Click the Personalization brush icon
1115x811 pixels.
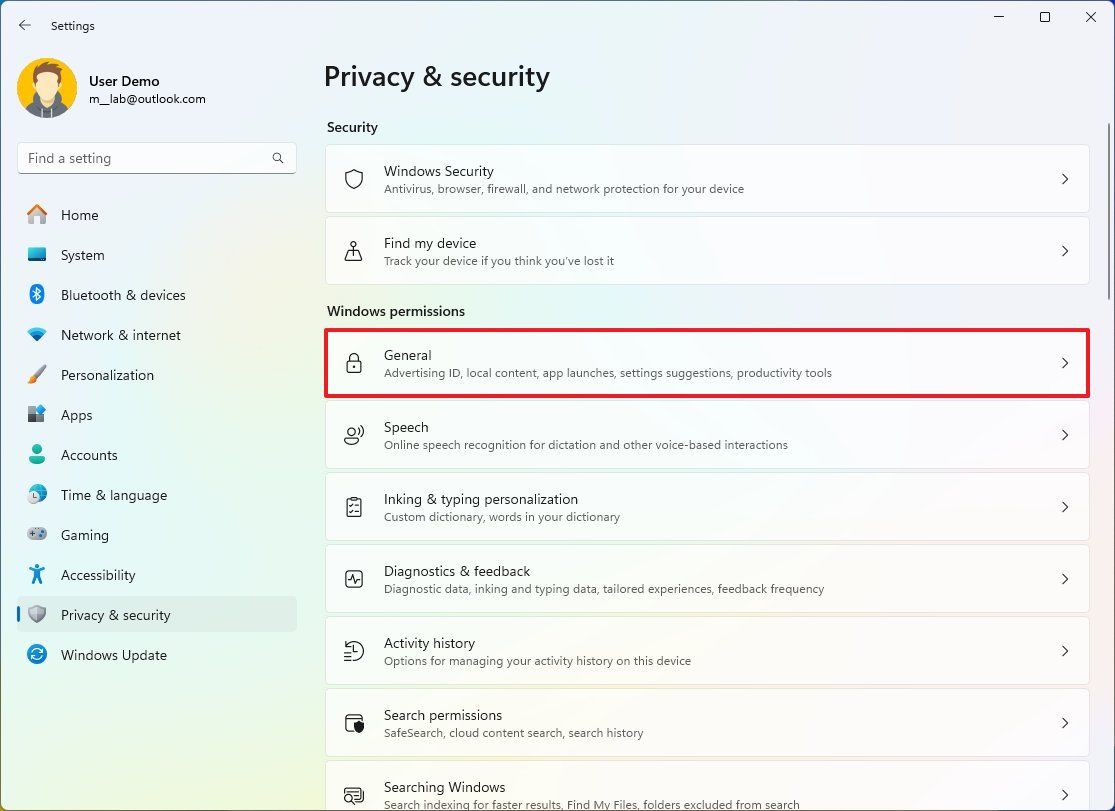click(x=37, y=375)
